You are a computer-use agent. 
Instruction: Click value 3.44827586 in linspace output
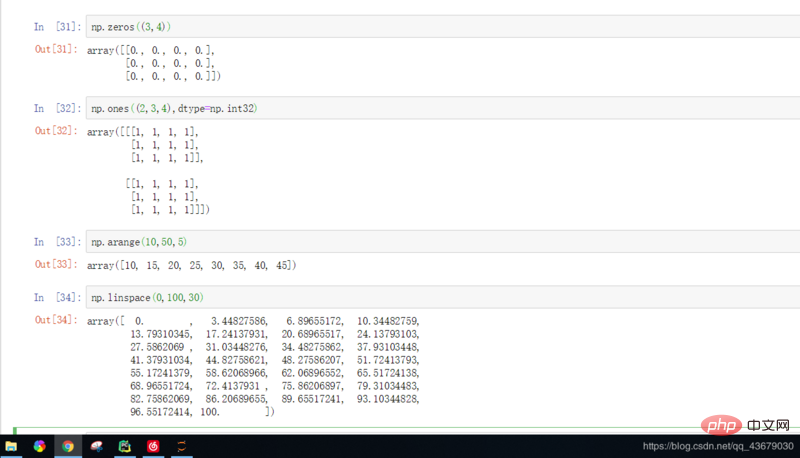click(238, 321)
